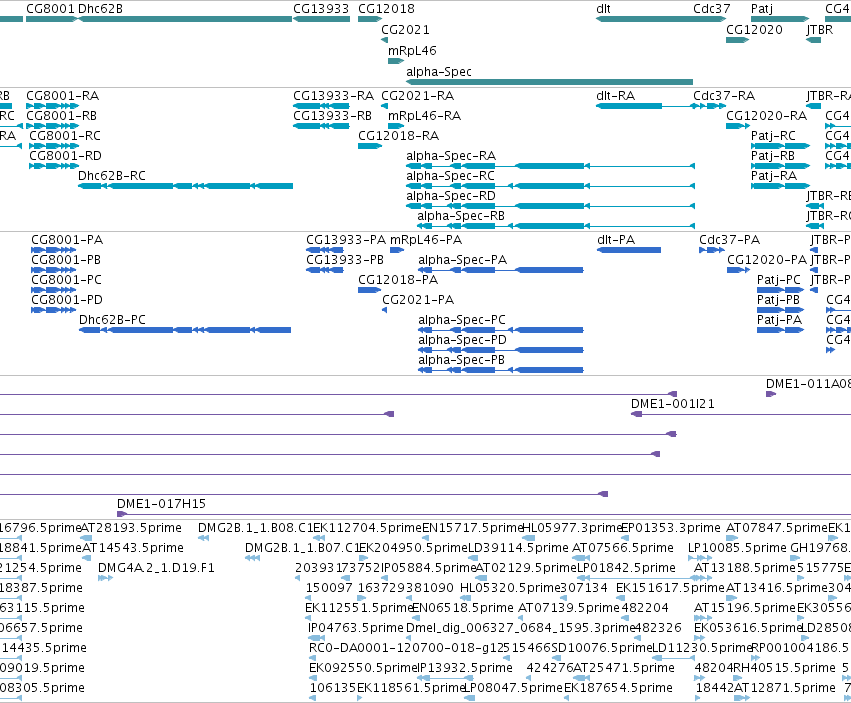The image size is (851, 703).
Task: Select EST LP10085.5prime
Action: click(737, 548)
